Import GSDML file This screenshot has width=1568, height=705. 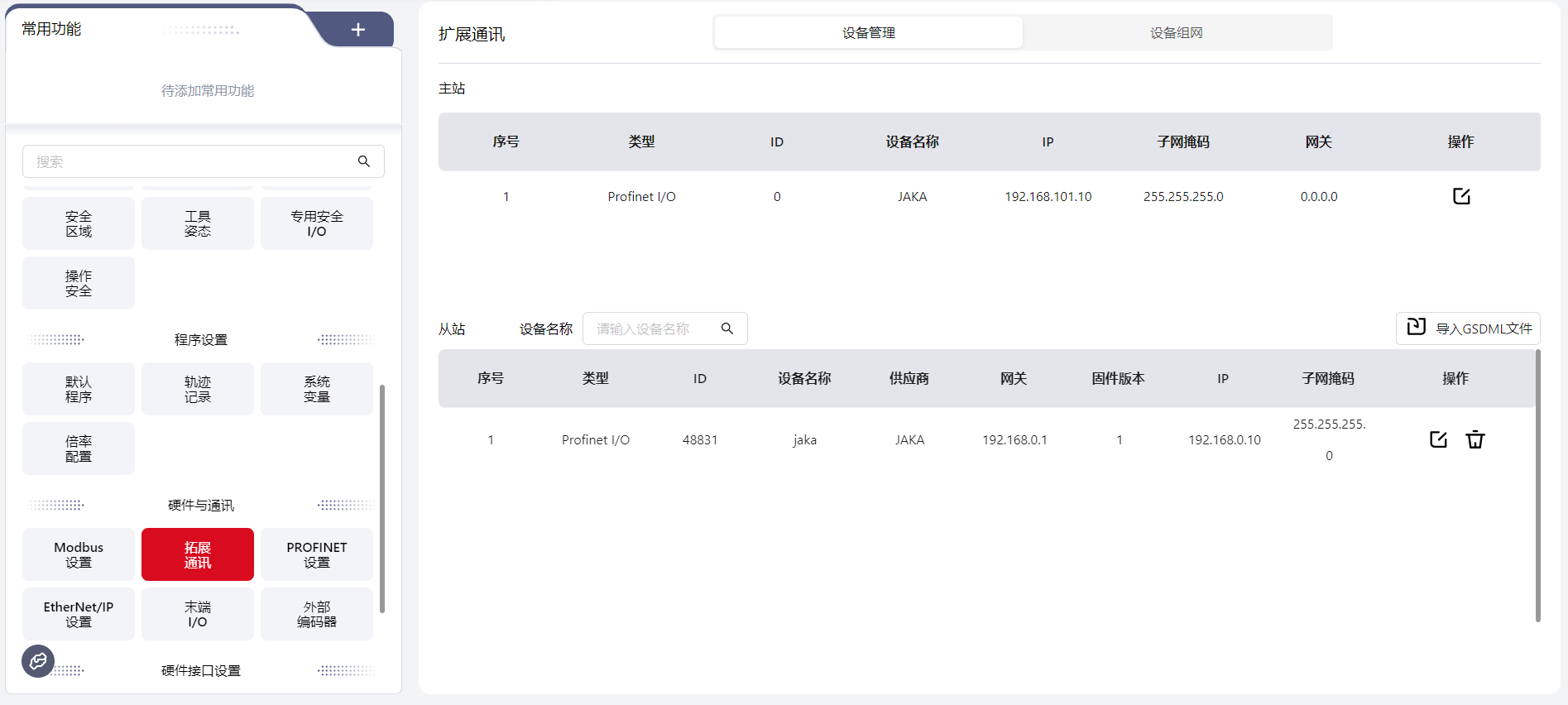[1468, 329]
